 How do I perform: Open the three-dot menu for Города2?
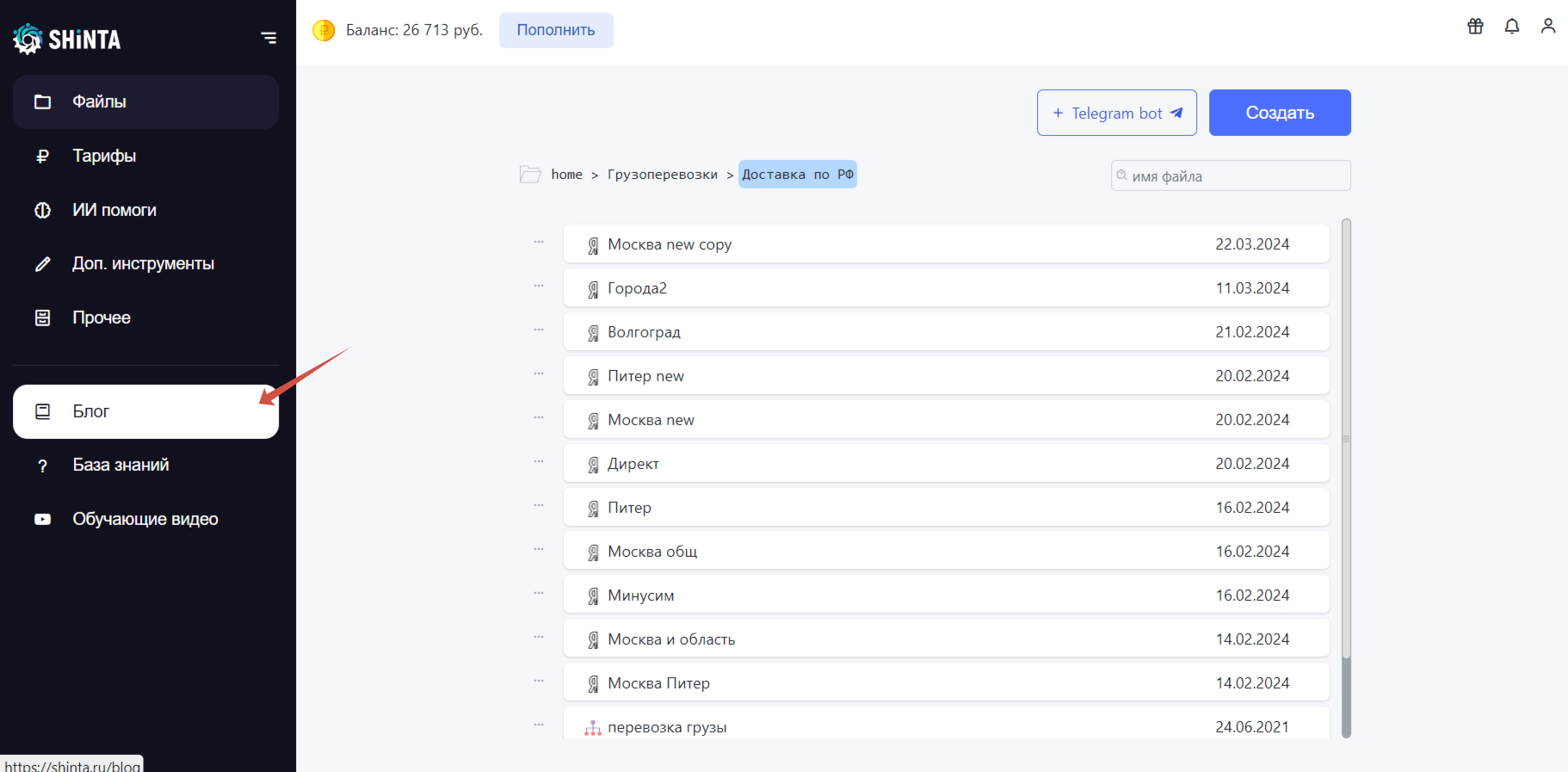[x=539, y=286]
